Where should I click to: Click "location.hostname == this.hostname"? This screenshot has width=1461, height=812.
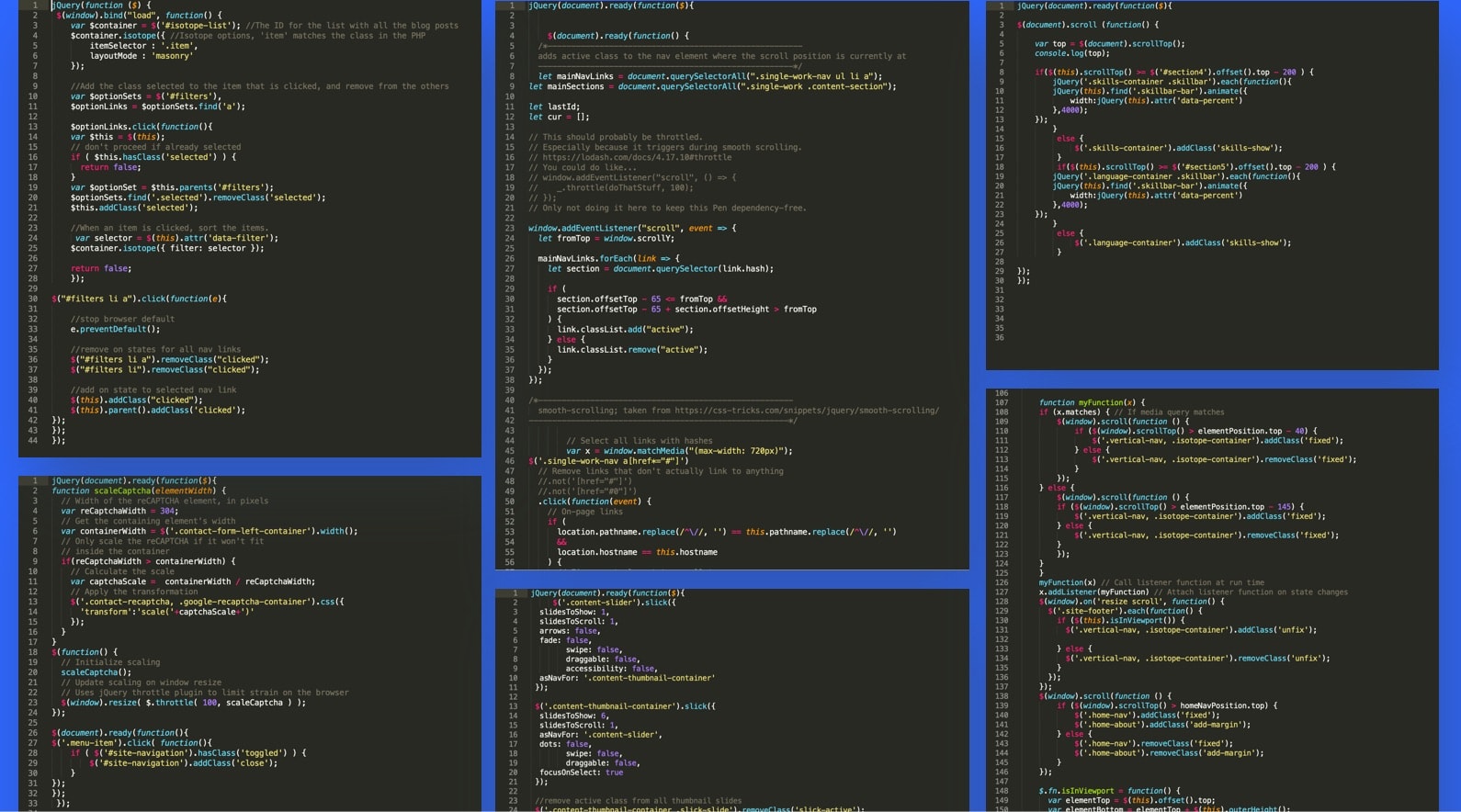point(638,552)
